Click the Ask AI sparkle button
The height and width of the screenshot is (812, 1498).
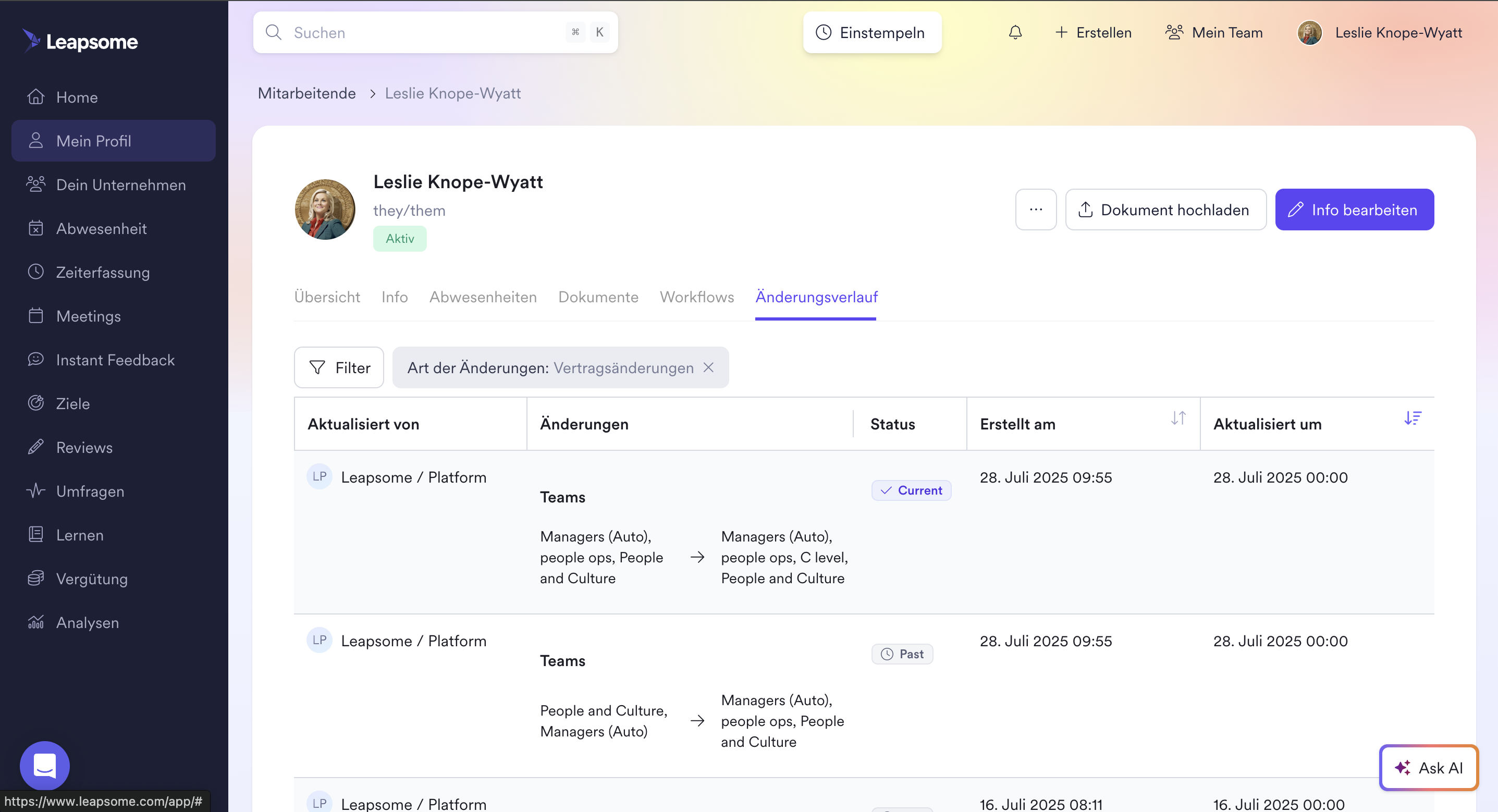coord(1428,768)
